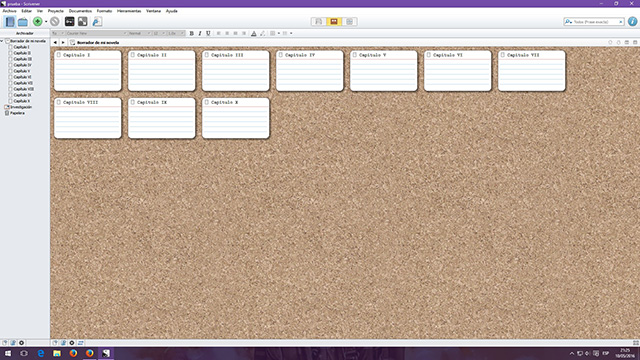
Task: Select the Capítulo VIII index card
Action: 88,118
